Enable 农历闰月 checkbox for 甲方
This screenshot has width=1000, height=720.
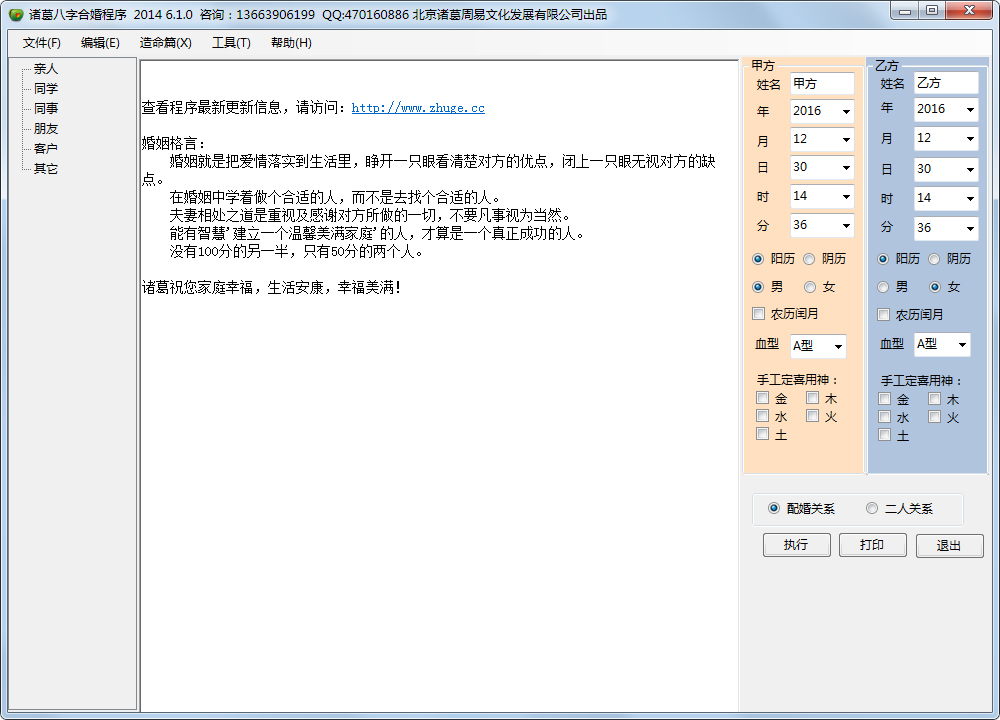click(x=759, y=314)
